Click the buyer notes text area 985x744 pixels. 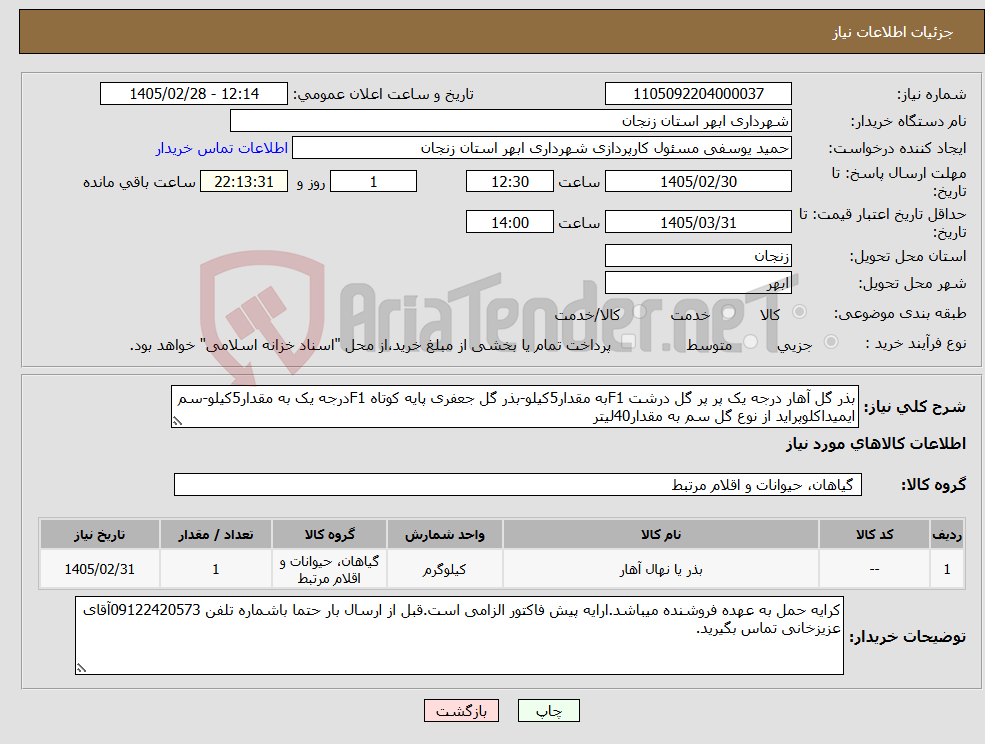pyautogui.click(x=459, y=636)
